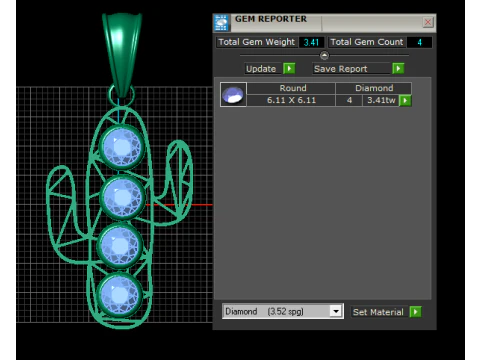Select the third gem from the top
480x360 pixels.
(119, 246)
